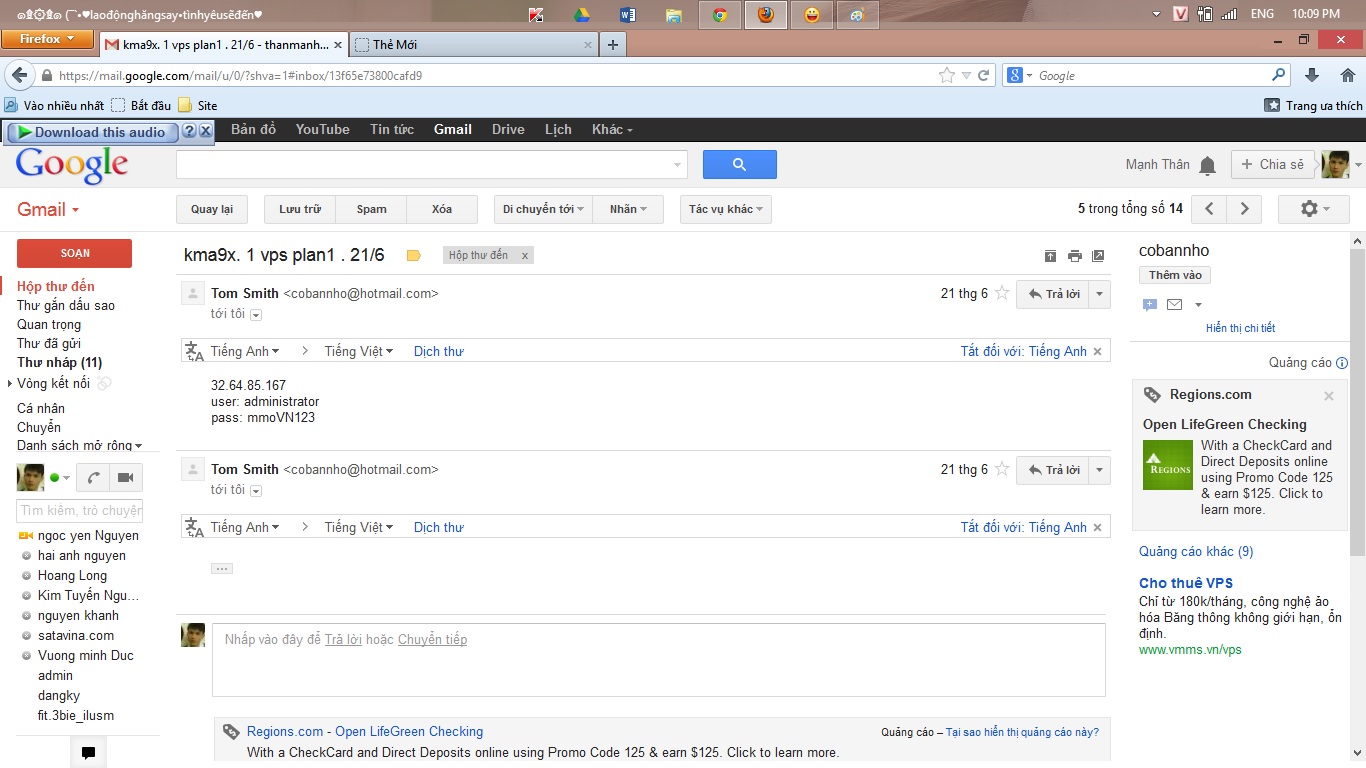Bookmark this page with the URL star
Viewport: 1366px width, 768px height.
click(x=947, y=75)
